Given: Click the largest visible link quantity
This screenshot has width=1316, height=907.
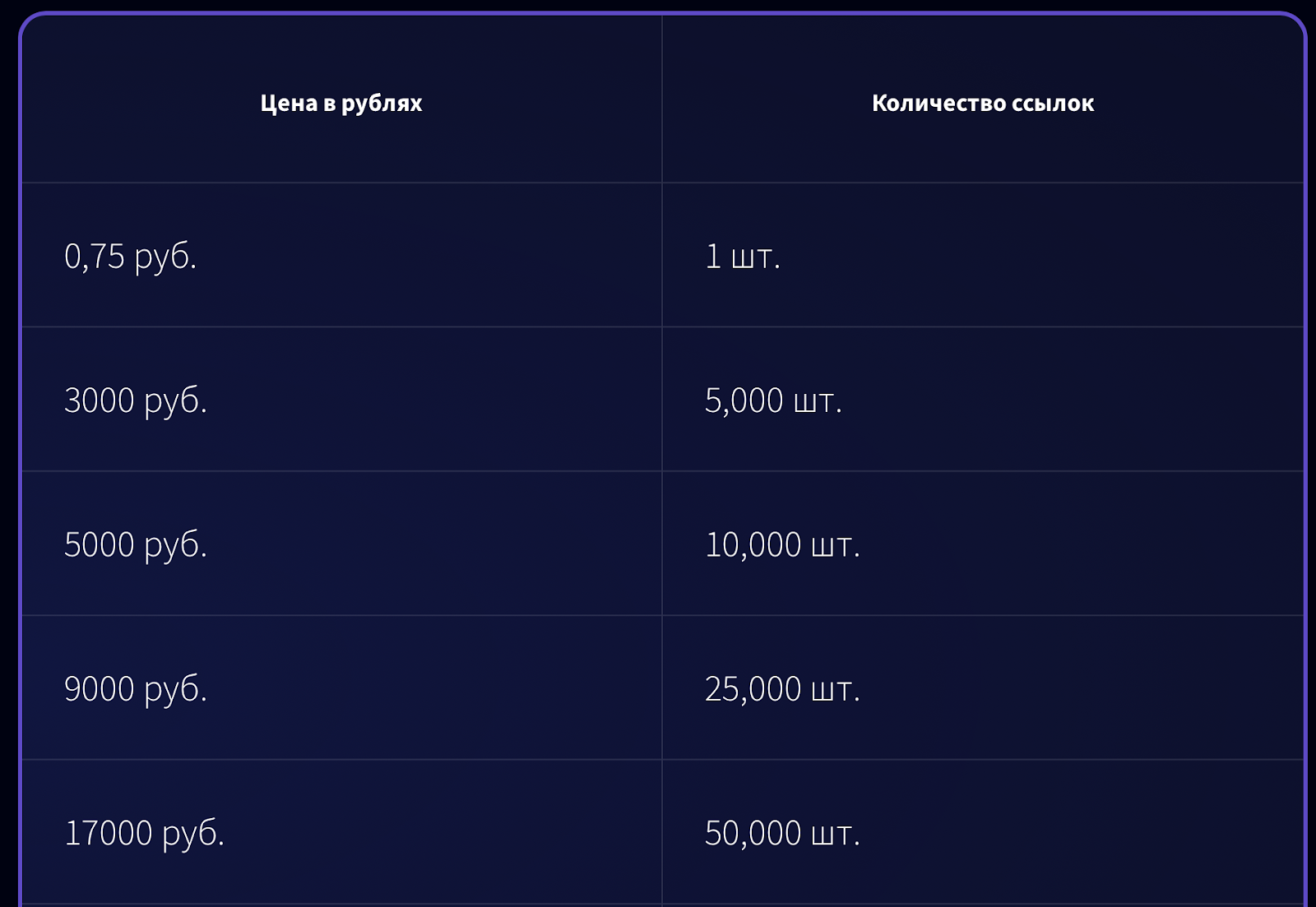Looking at the screenshot, I should click(782, 833).
